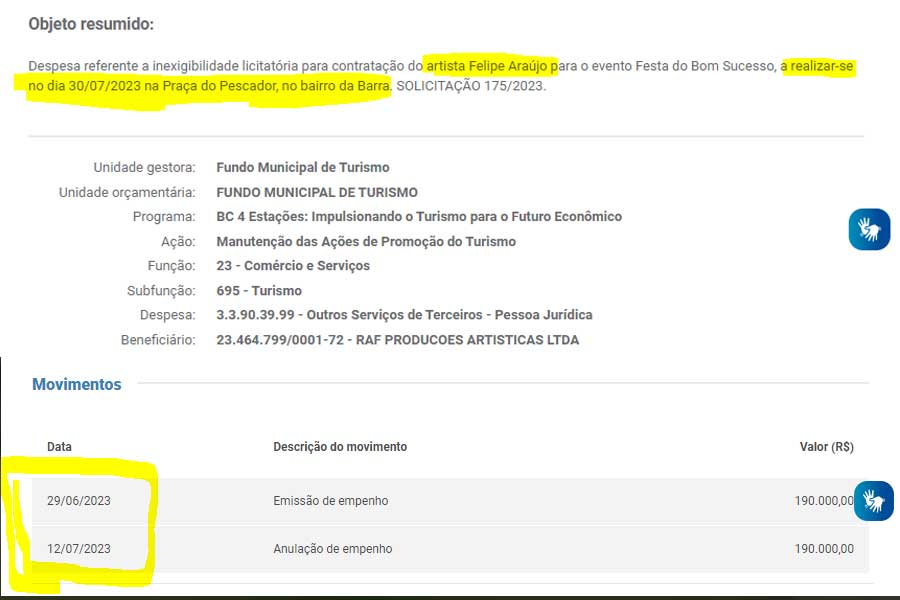Select the '3.3.90.39.99 - Outros Serviços de Terceiros' value

(404, 315)
